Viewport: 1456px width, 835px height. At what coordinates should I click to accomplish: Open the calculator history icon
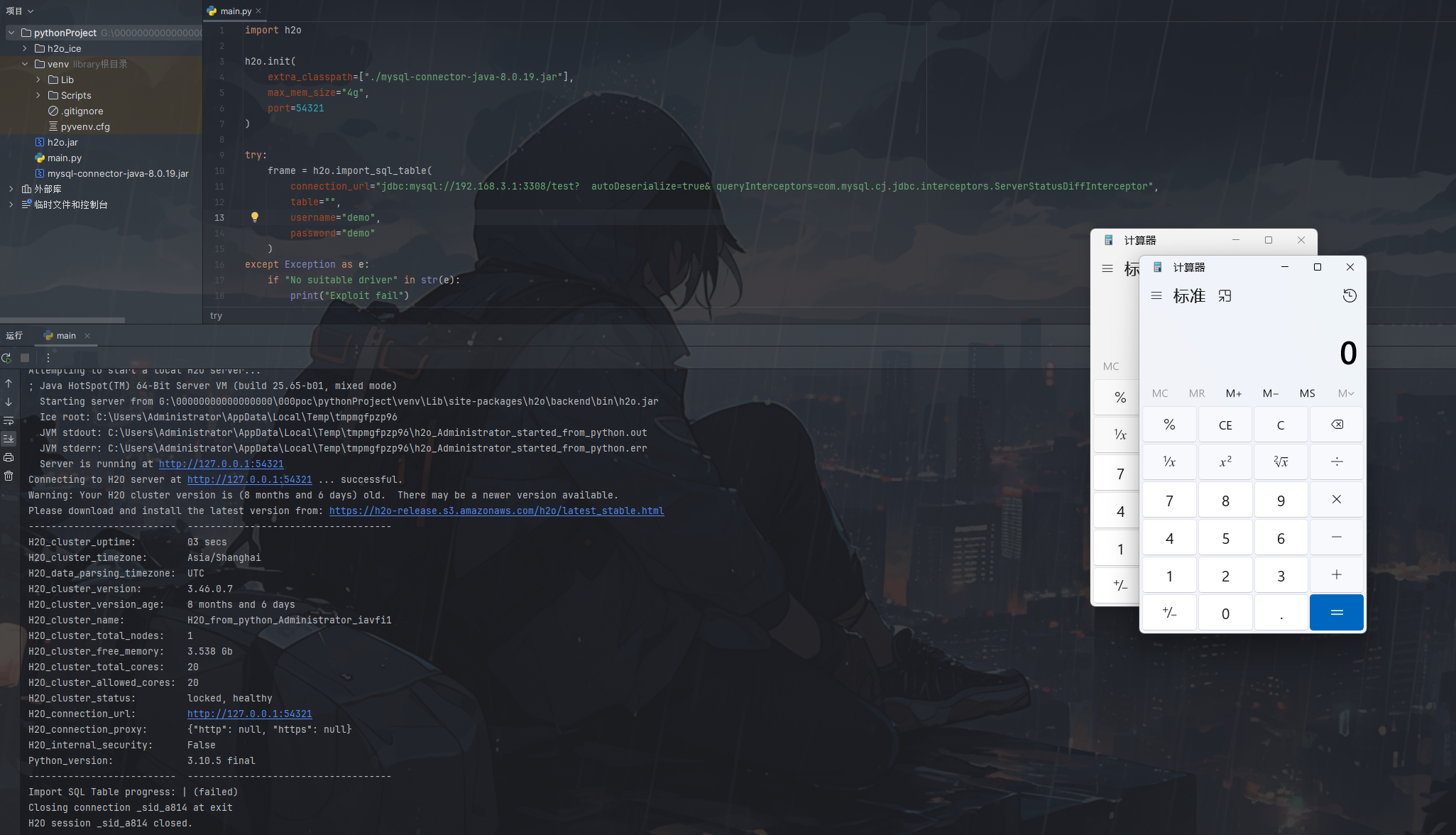[x=1350, y=296]
